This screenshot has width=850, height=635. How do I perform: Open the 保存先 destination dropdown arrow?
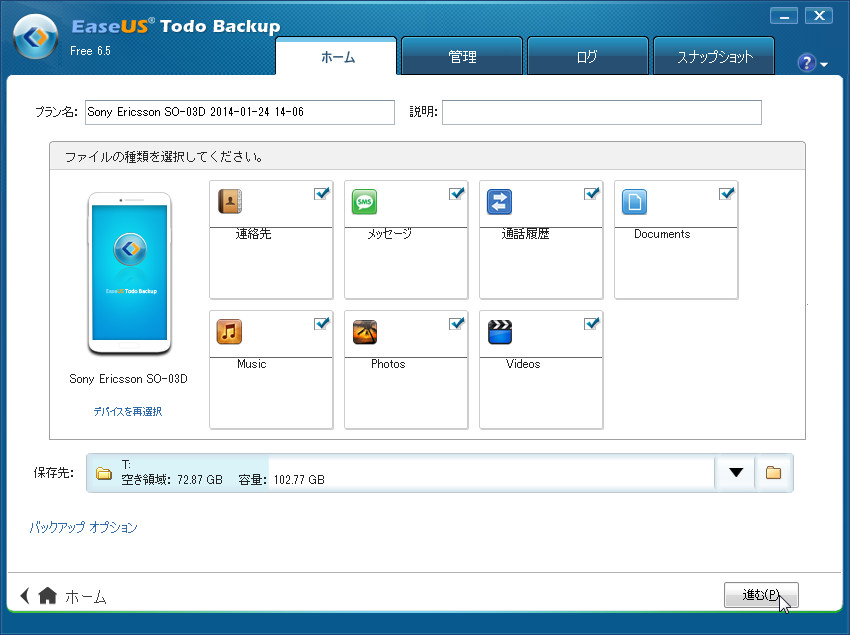point(735,473)
